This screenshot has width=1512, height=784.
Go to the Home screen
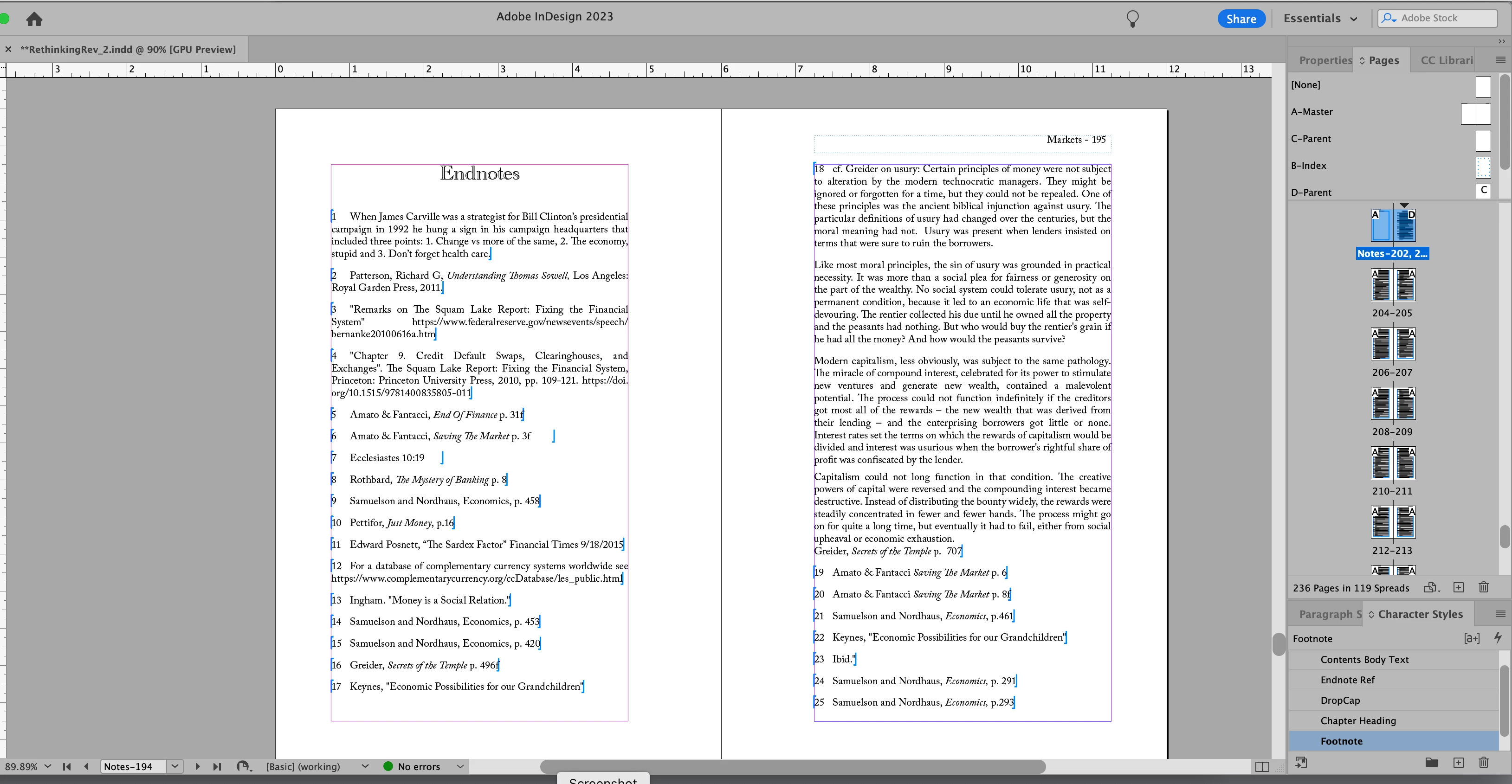click(x=34, y=19)
